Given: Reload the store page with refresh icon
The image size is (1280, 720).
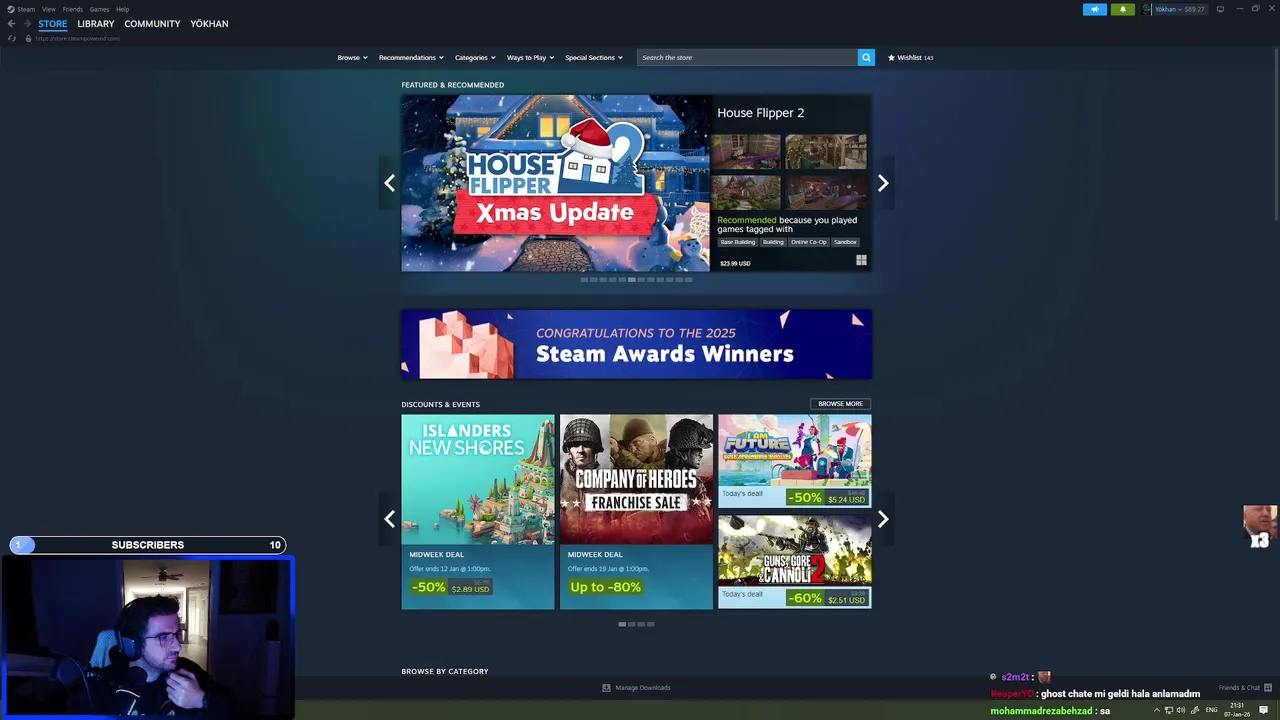Looking at the screenshot, I should pyautogui.click(x=12, y=38).
